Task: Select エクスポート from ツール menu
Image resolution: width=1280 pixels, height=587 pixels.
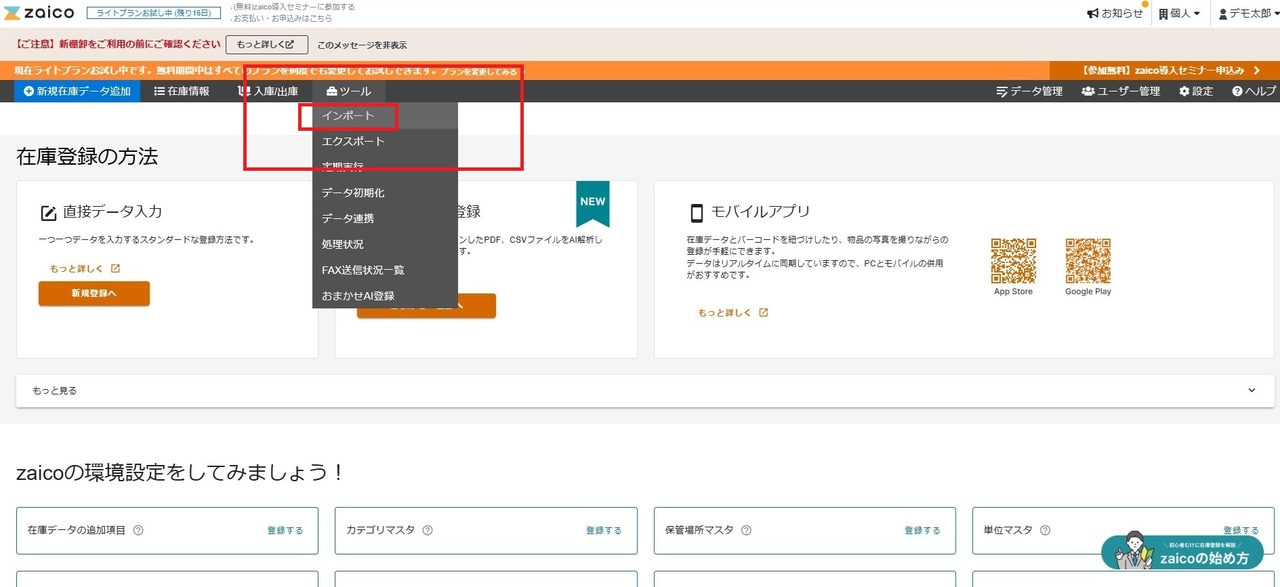Action: click(x=353, y=142)
